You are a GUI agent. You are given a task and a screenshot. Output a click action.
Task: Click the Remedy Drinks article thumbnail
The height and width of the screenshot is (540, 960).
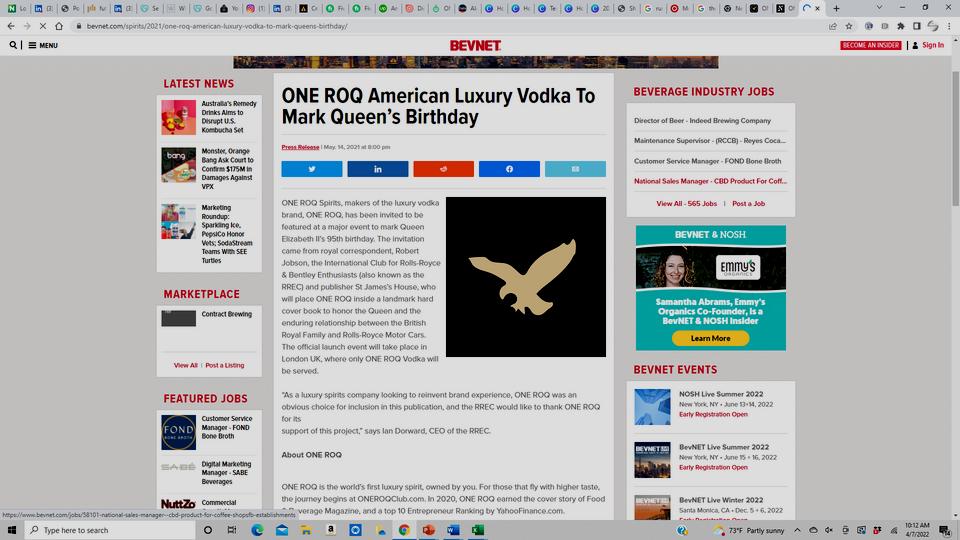(x=179, y=117)
